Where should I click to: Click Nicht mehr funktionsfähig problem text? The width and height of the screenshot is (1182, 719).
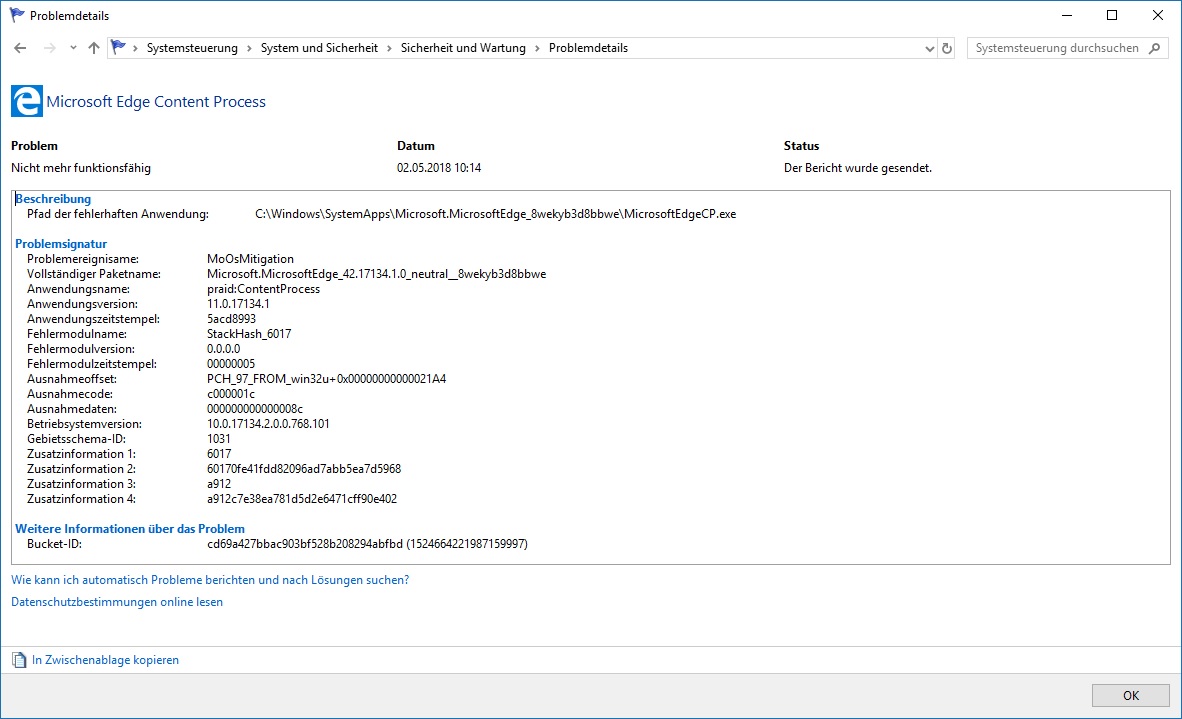(x=81, y=168)
